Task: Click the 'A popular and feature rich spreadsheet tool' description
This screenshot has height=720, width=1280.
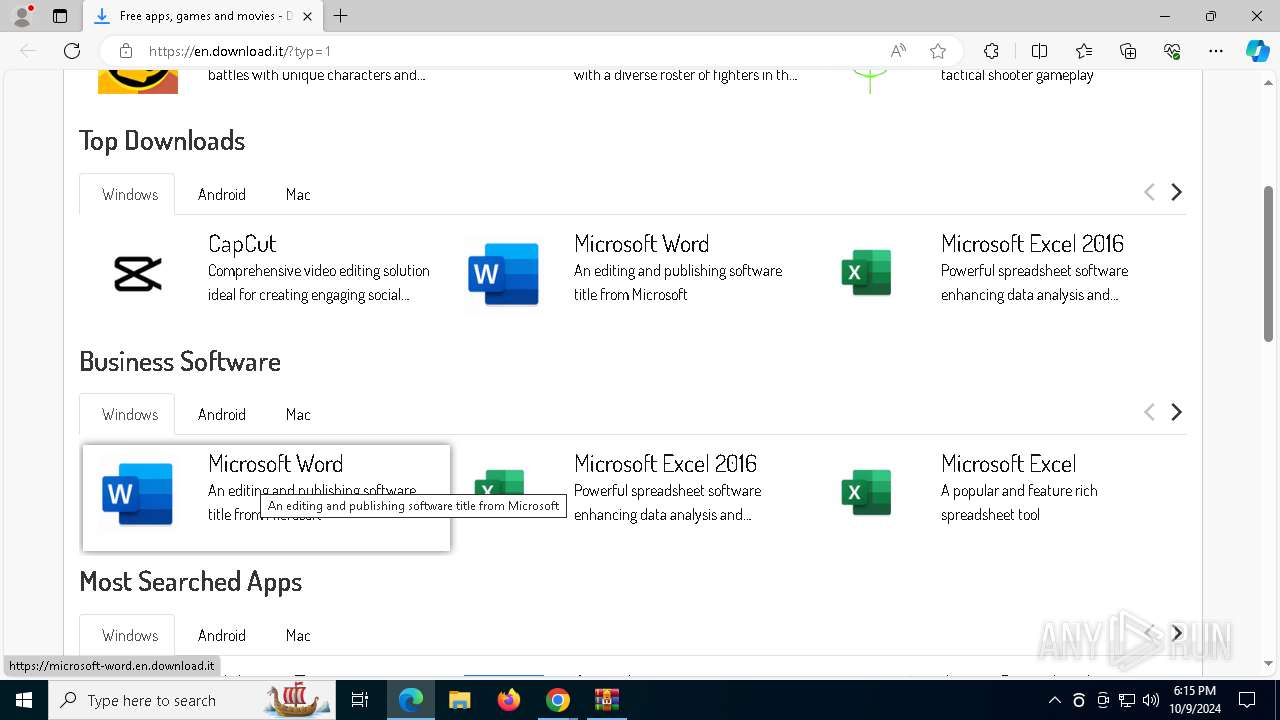Action: click(x=1019, y=503)
